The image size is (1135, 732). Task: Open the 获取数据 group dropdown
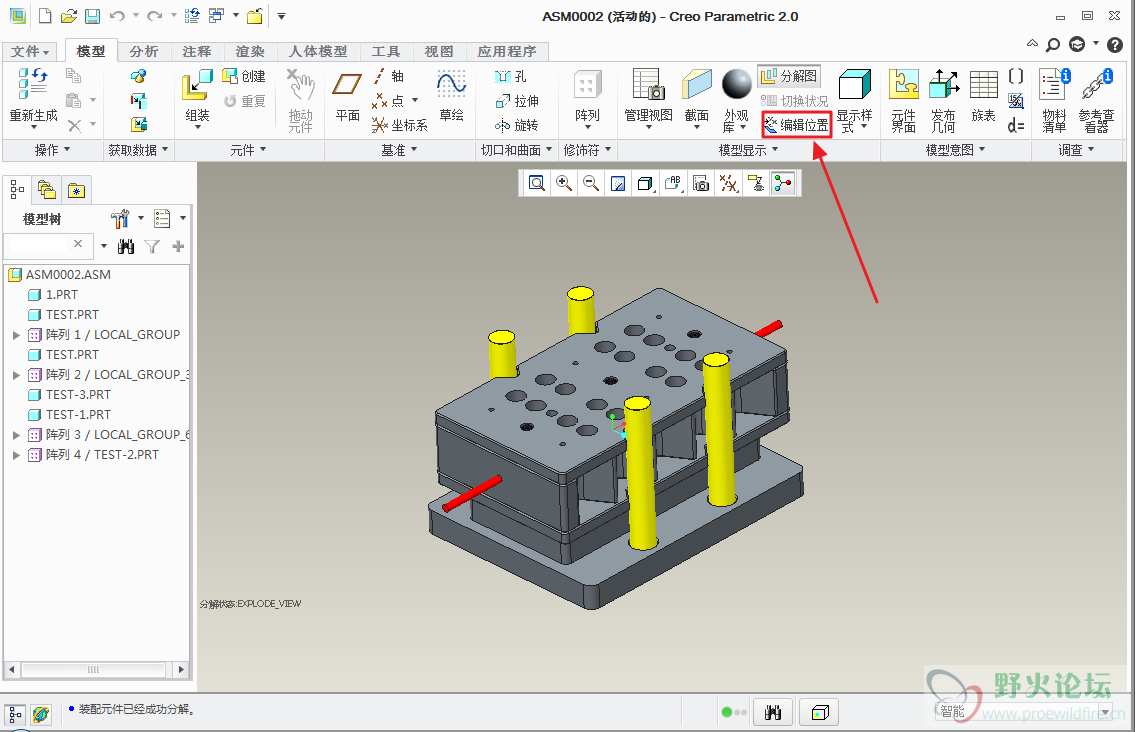(x=138, y=150)
